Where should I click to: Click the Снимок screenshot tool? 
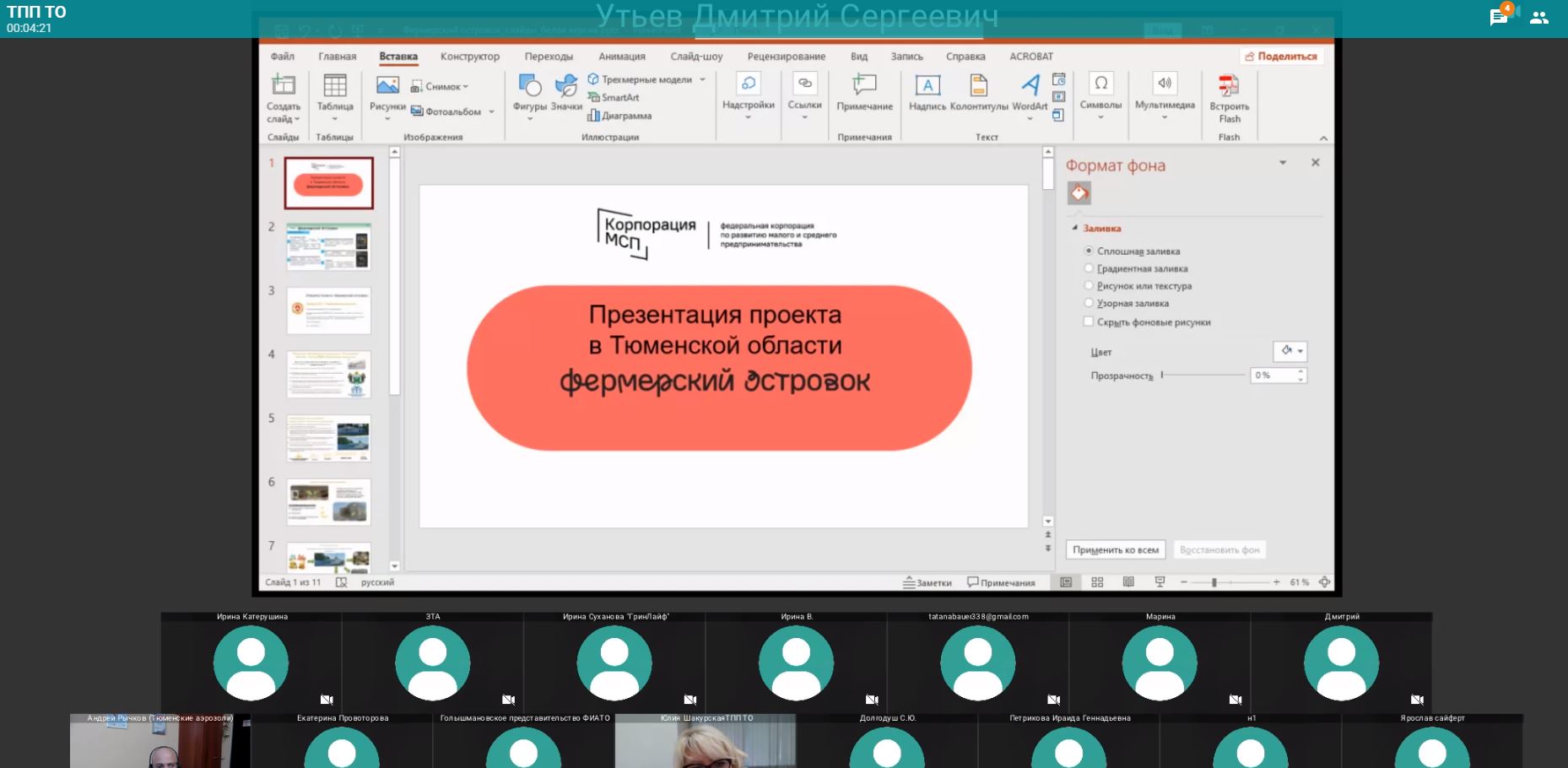[x=440, y=86]
